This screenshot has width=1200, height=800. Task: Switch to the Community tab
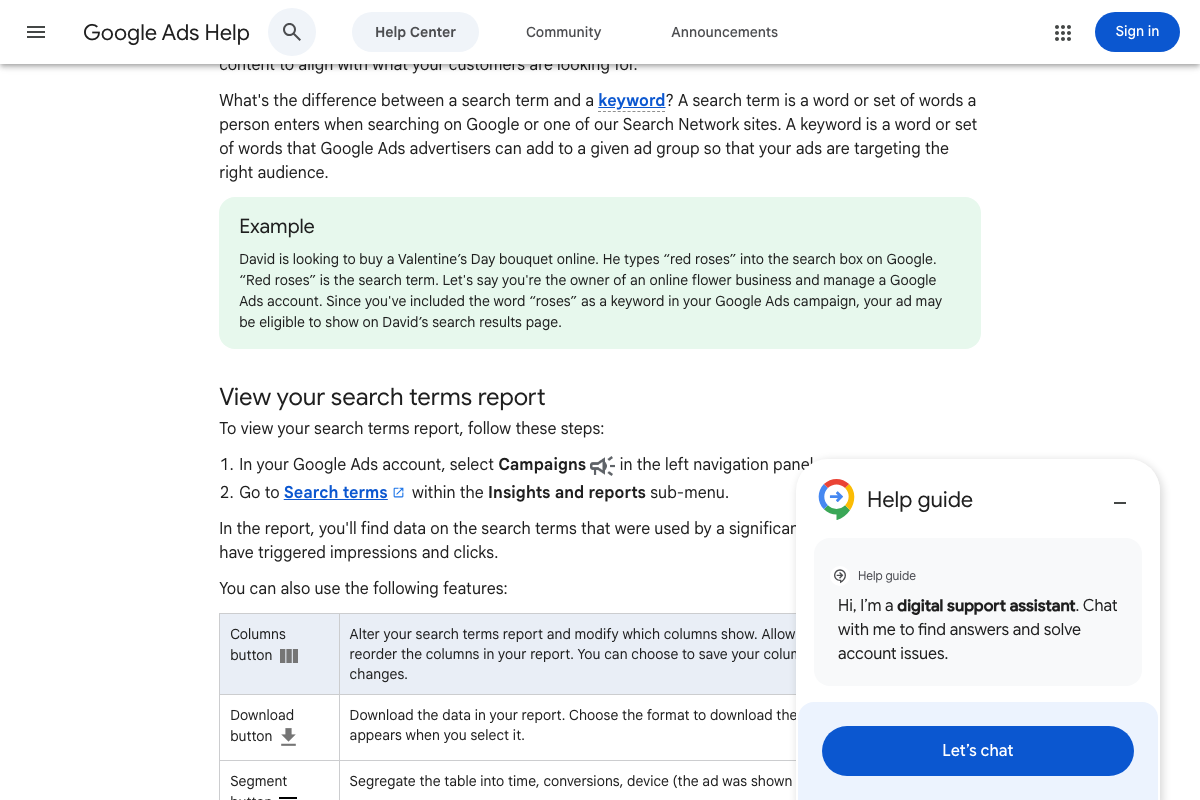564,32
